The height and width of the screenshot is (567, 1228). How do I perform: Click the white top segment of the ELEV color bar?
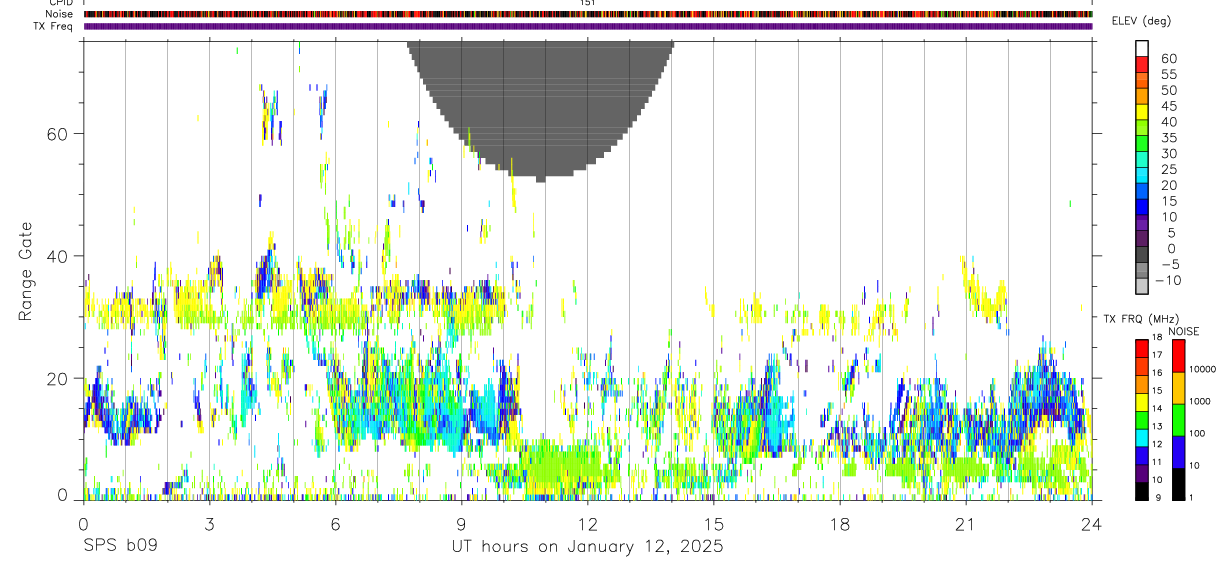click(1142, 48)
